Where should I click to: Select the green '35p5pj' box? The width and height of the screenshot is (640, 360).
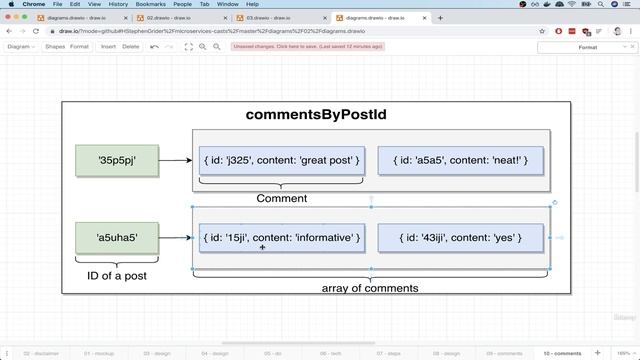[x=117, y=160]
